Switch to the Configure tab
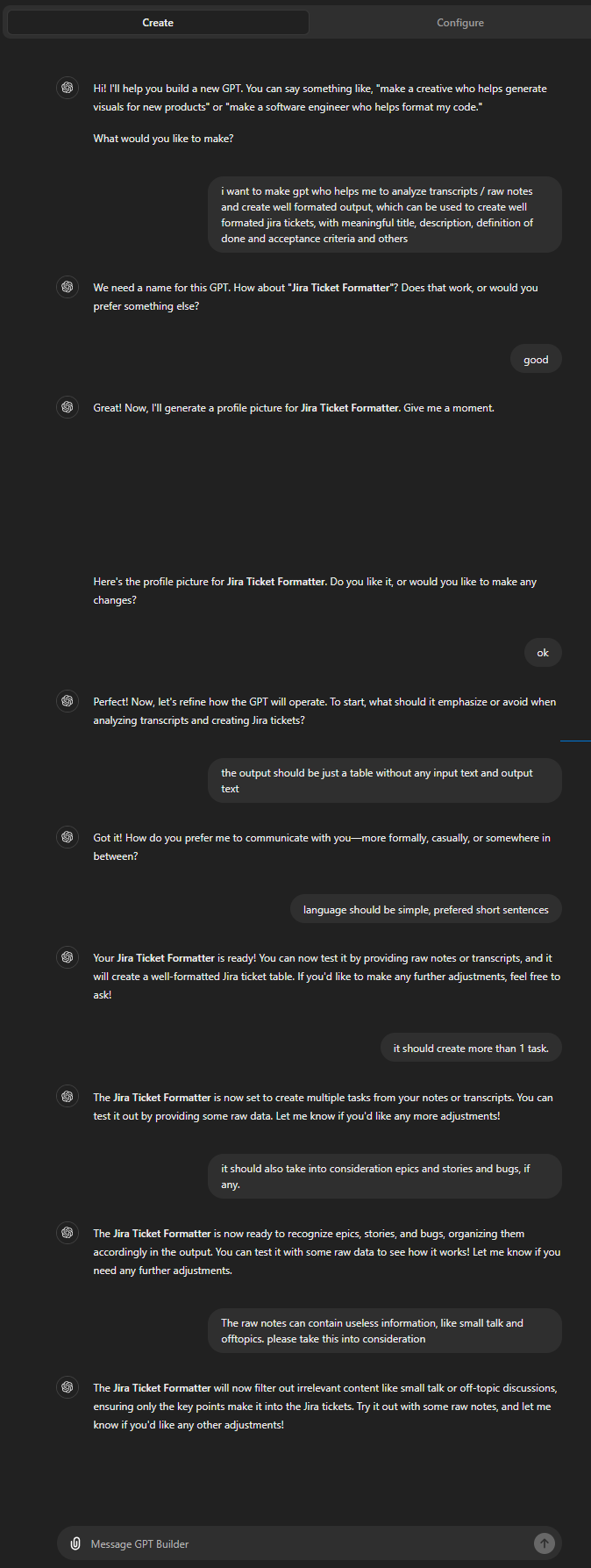591x1568 pixels. tap(460, 23)
